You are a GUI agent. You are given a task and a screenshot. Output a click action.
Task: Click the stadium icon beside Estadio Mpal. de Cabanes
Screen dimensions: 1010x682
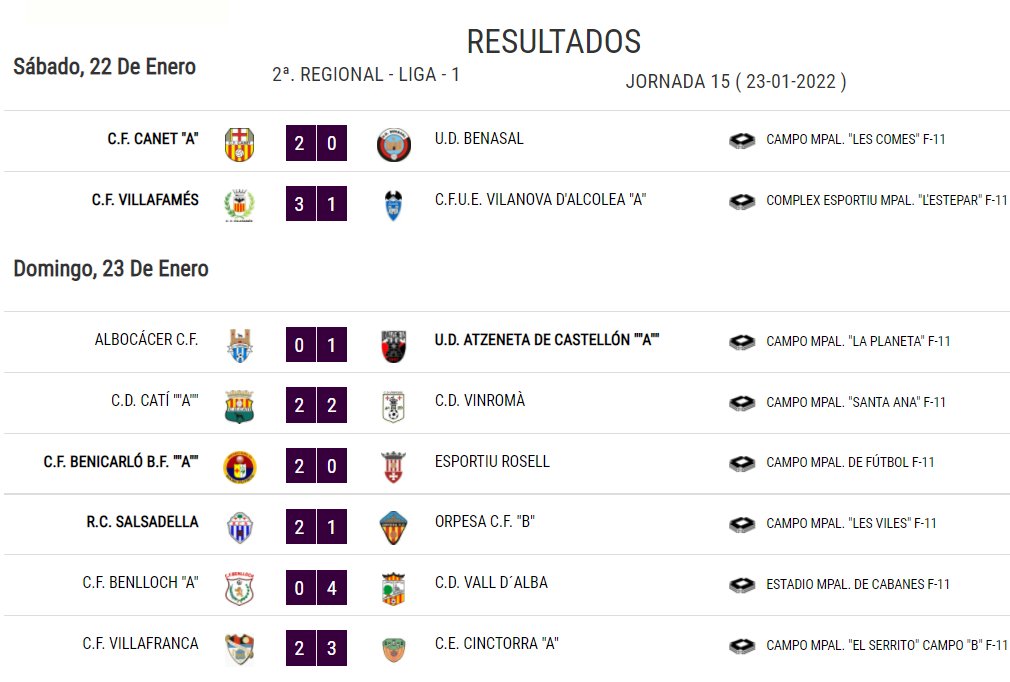[742, 585]
